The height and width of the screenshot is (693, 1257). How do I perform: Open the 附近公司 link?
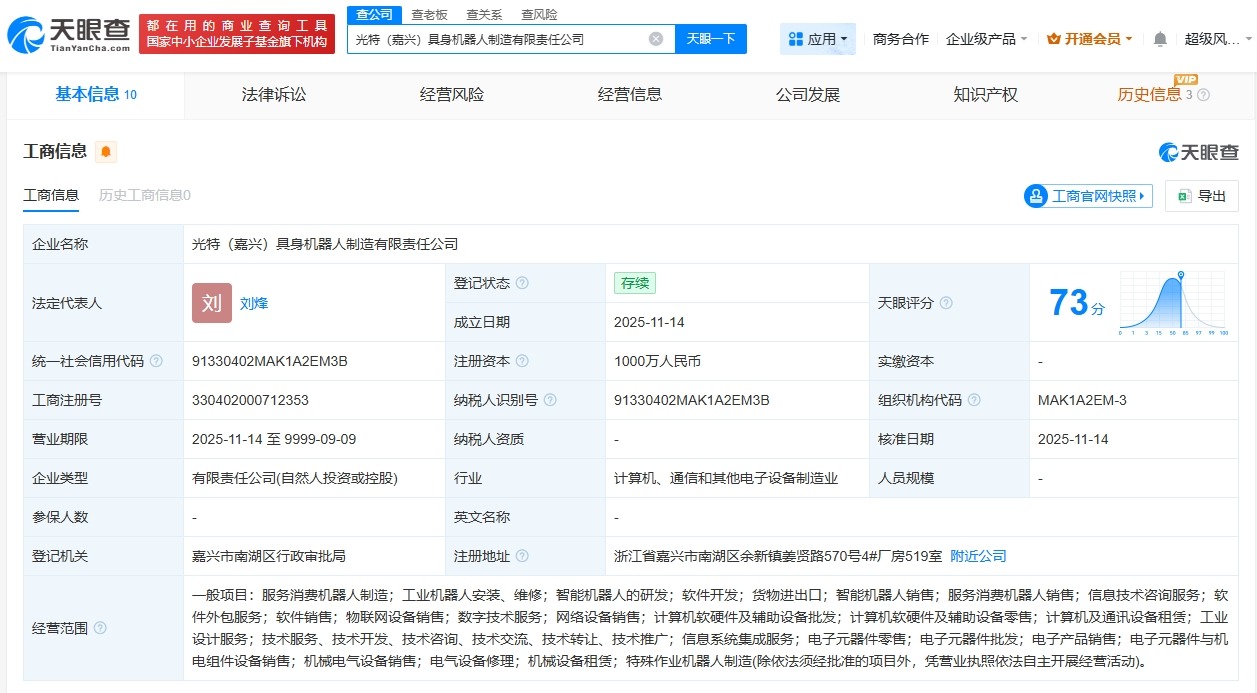[977, 556]
